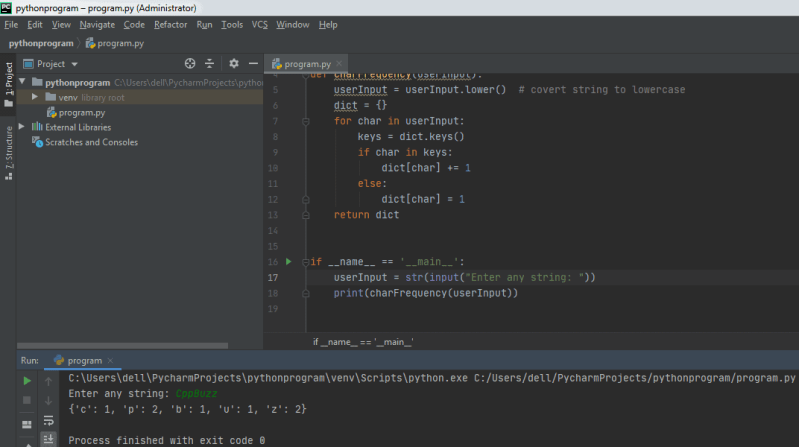
Task: Expand the venv folder
Action: coord(35,97)
